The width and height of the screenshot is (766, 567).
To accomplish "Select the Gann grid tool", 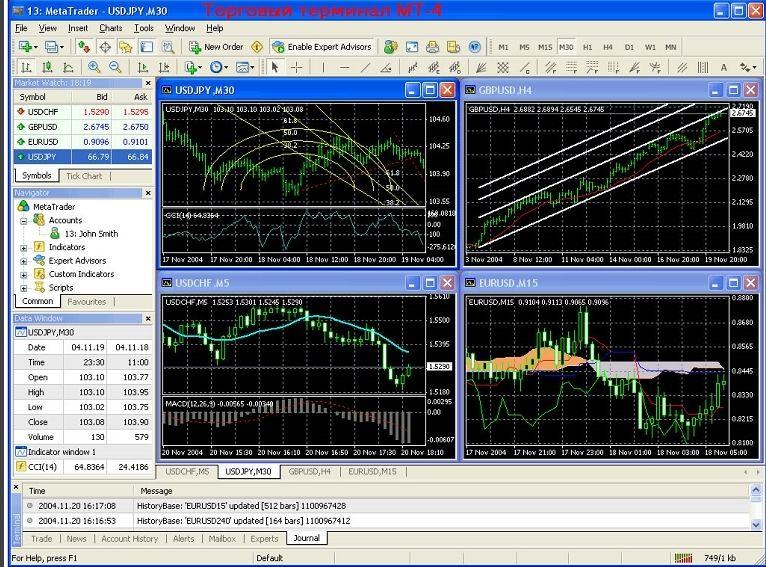I will point(503,67).
